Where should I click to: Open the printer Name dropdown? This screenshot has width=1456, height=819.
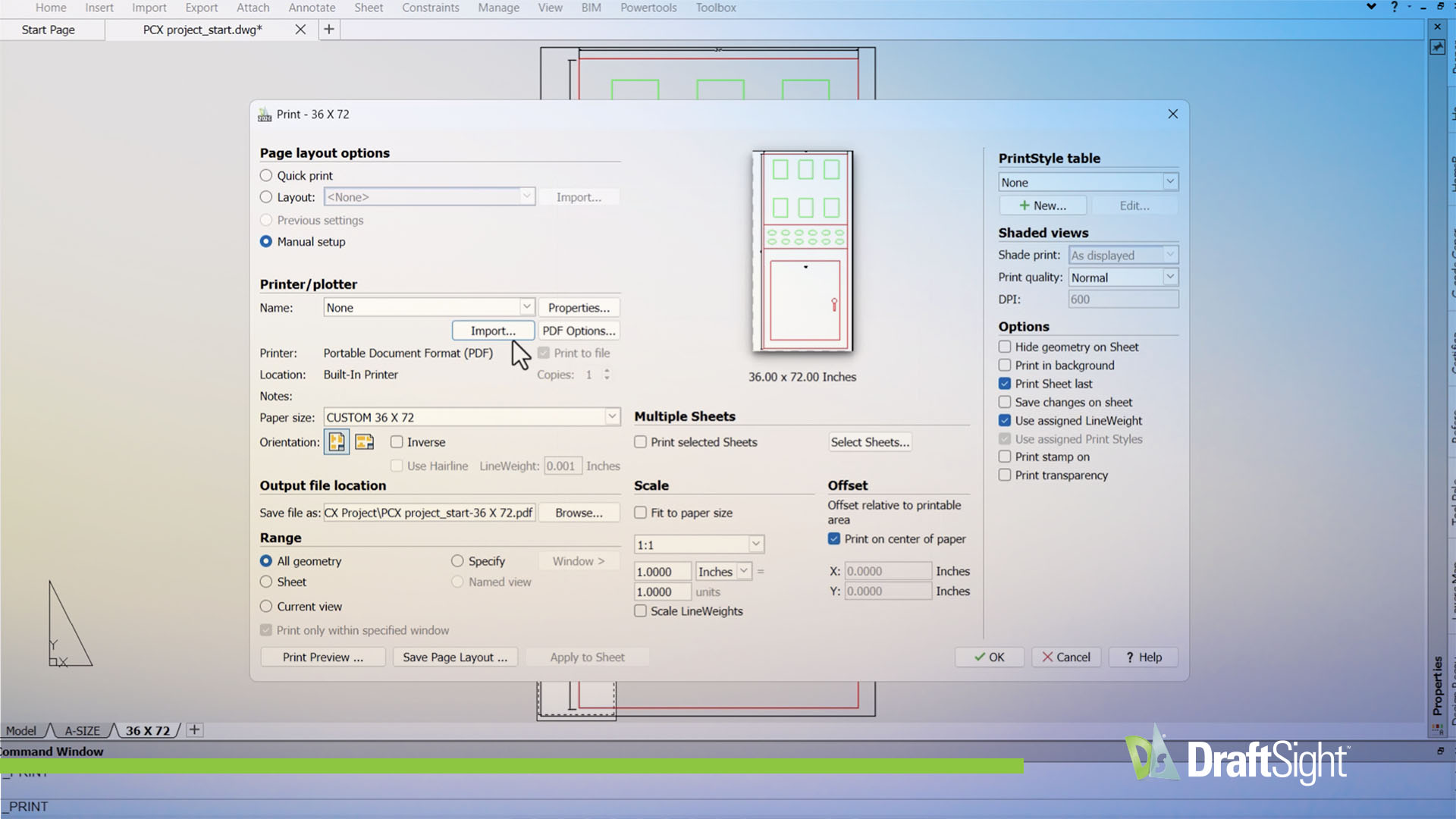[x=527, y=307]
